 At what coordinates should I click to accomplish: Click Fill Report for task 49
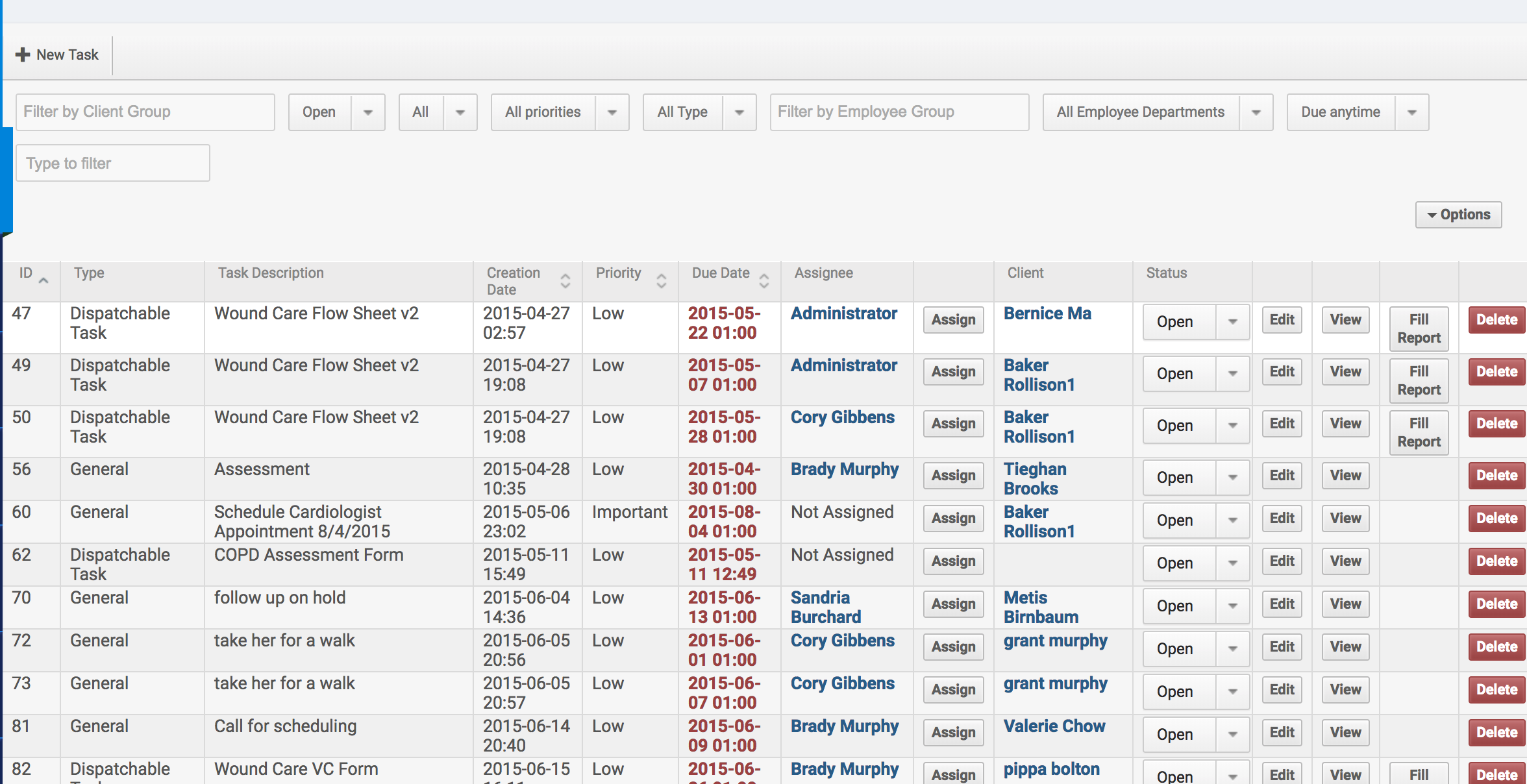click(1419, 380)
